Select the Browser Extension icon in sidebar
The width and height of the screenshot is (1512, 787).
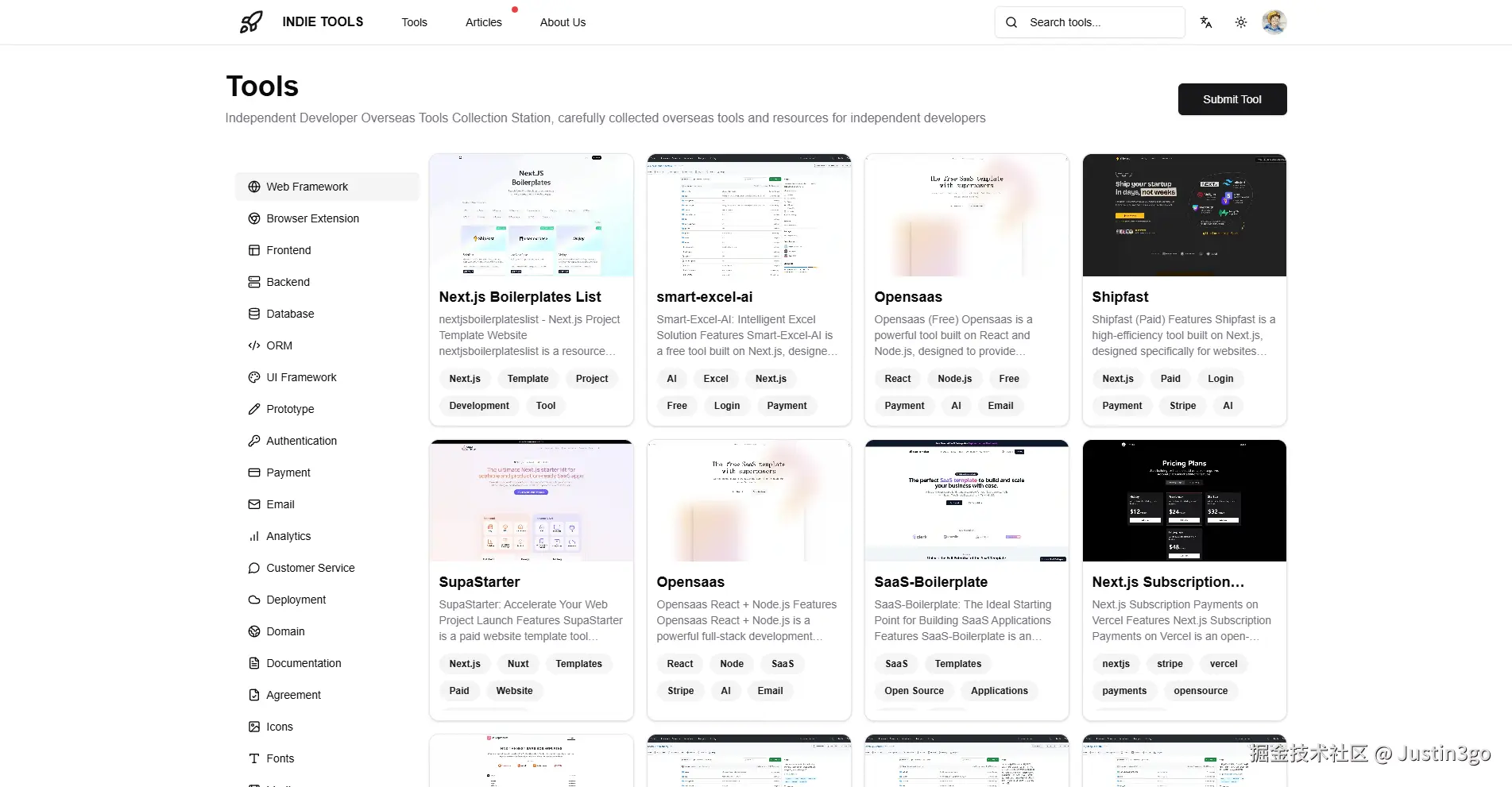(254, 218)
